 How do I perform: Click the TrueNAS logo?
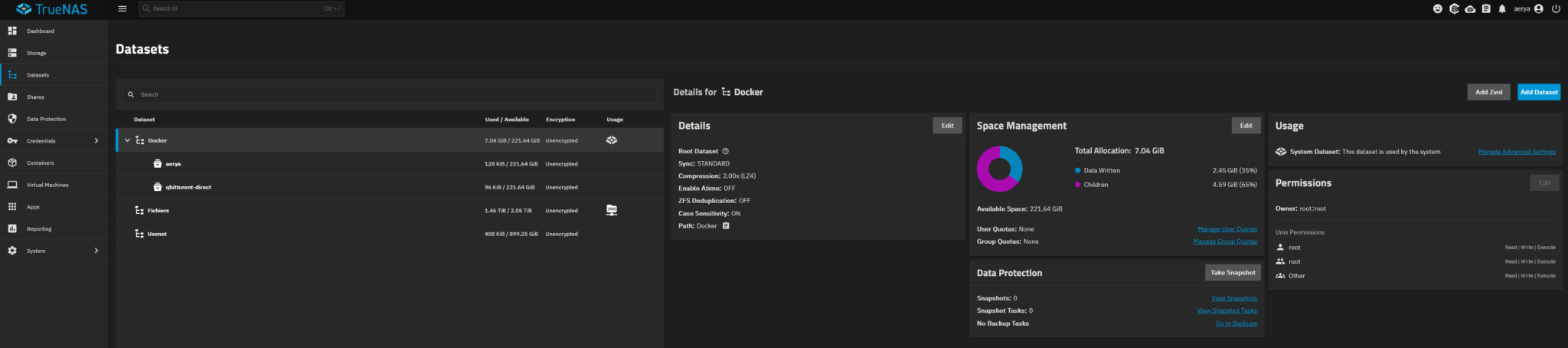(52, 9)
